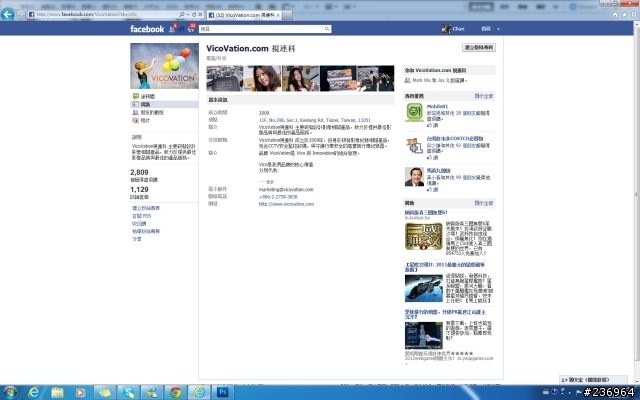
Task: Open Google Chrome from the taskbar
Action: 176,393
